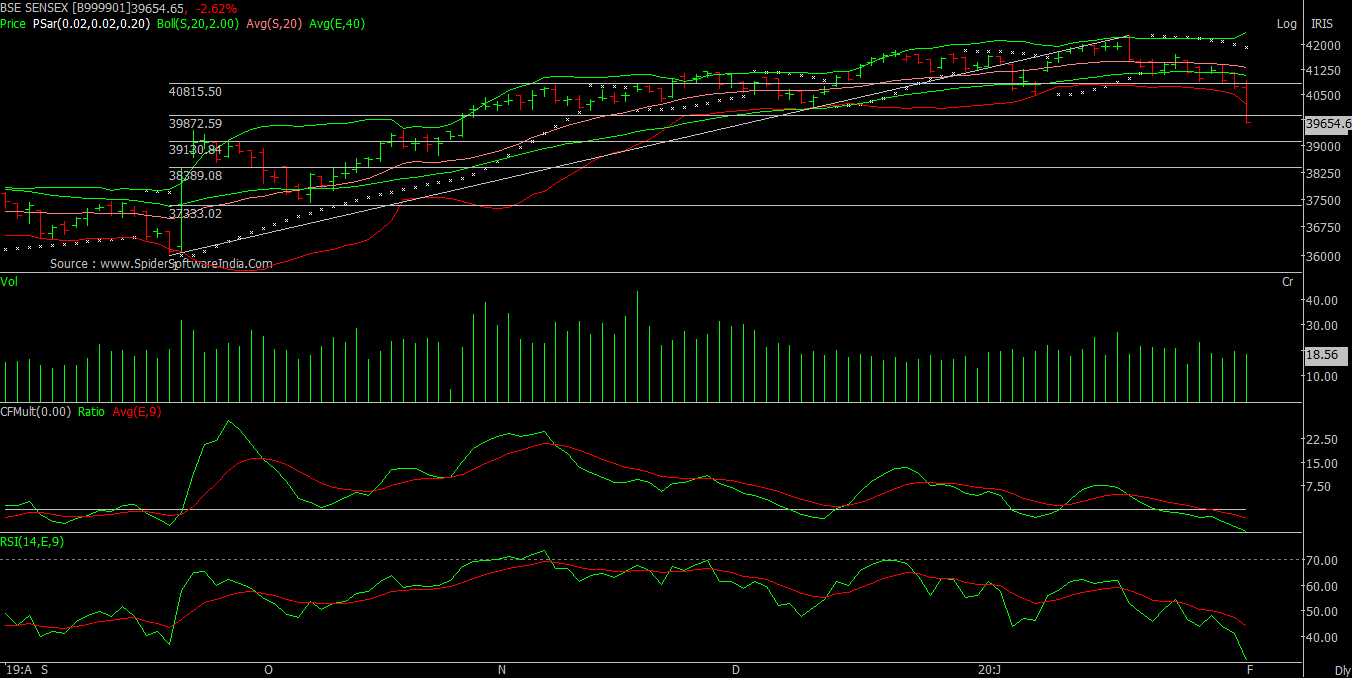This screenshot has width=1352, height=678.
Task: Click the Avg(E,9) label in CFMult panel
Action: [136, 411]
